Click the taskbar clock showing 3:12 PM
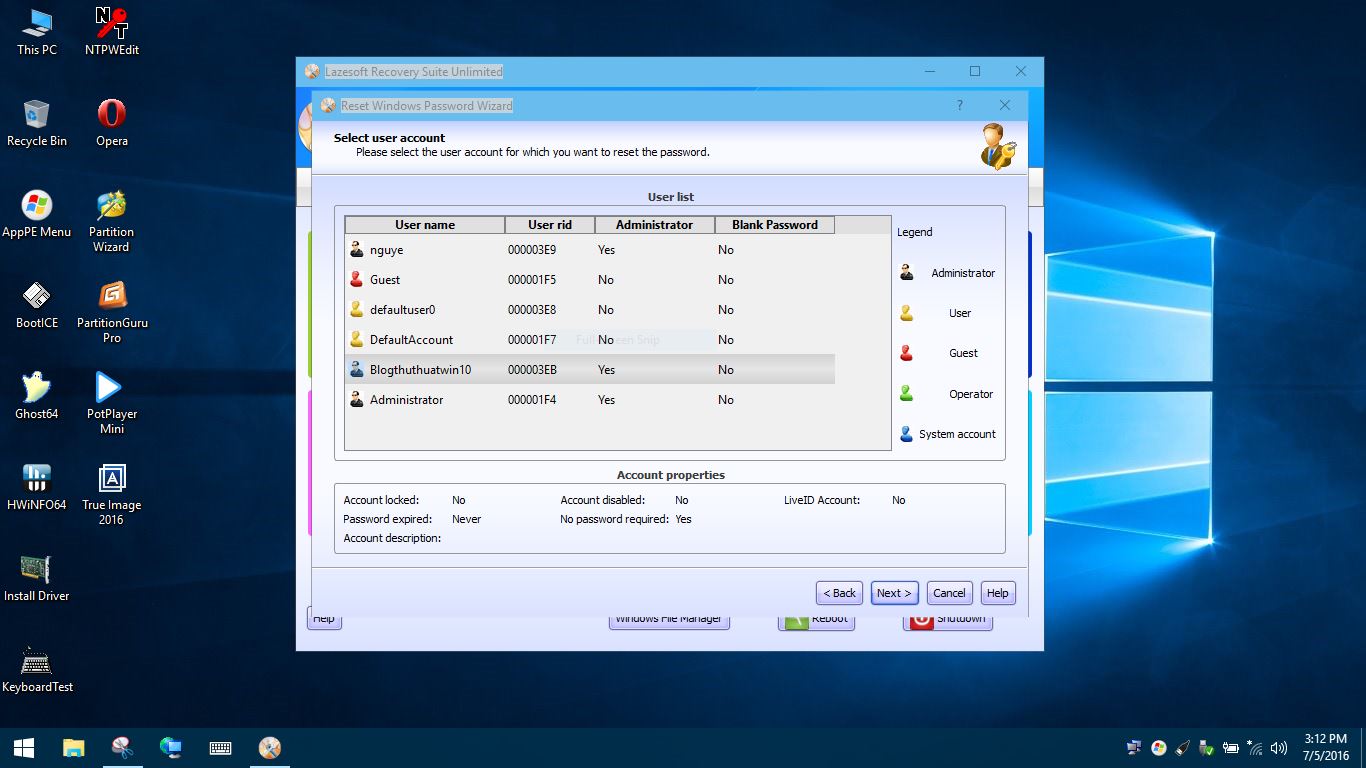This screenshot has height=768, width=1366. click(x=1326, y=747)
